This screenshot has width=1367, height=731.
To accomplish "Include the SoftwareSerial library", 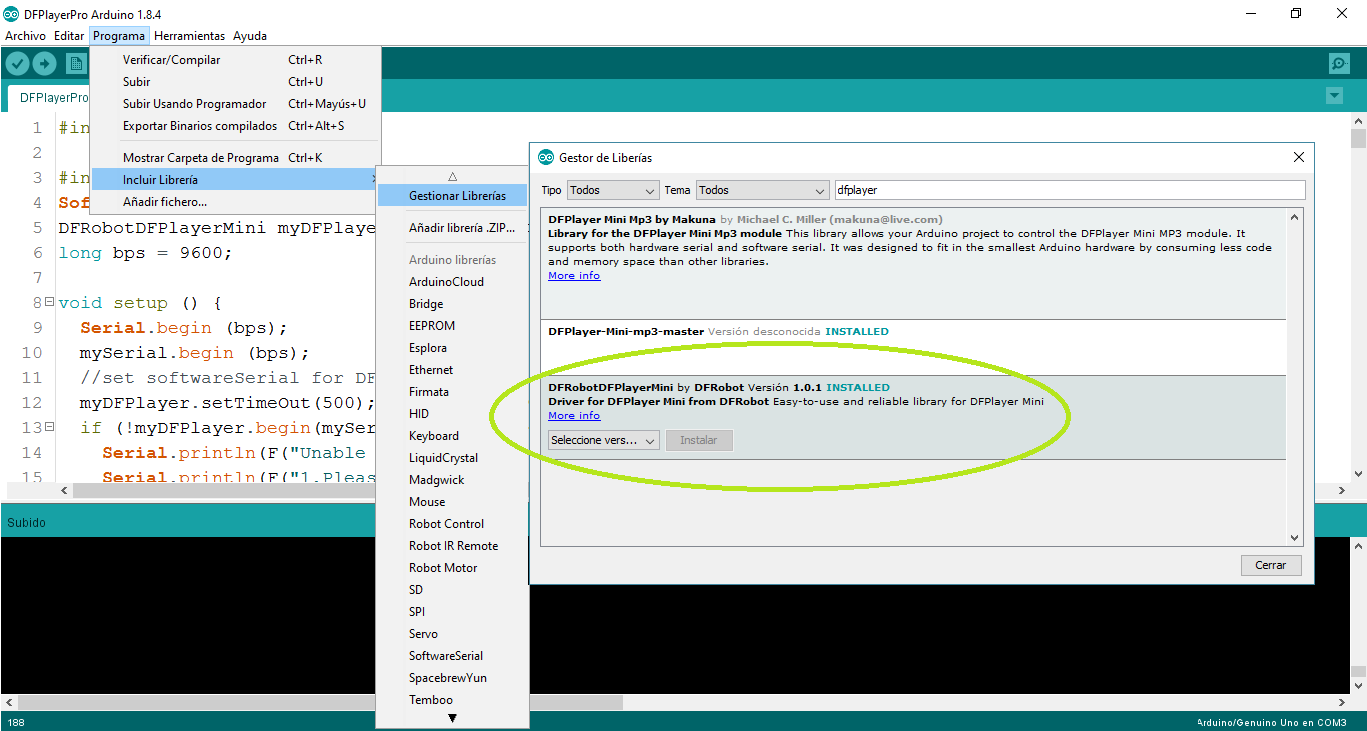I will pyautogui.click(x=452, y=656).
